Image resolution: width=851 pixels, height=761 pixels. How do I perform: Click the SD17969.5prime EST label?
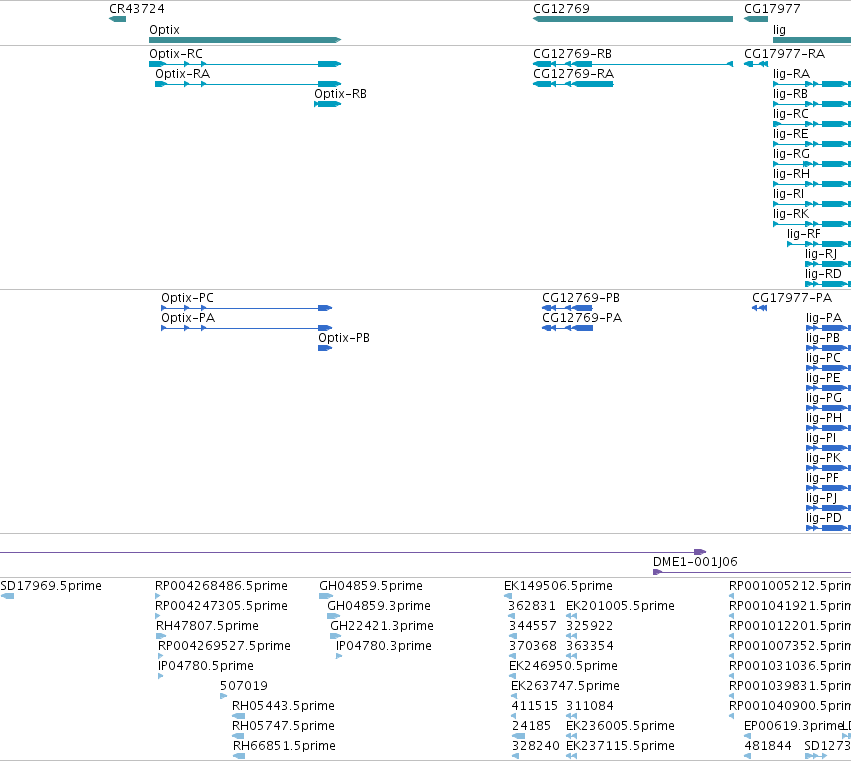51,586
